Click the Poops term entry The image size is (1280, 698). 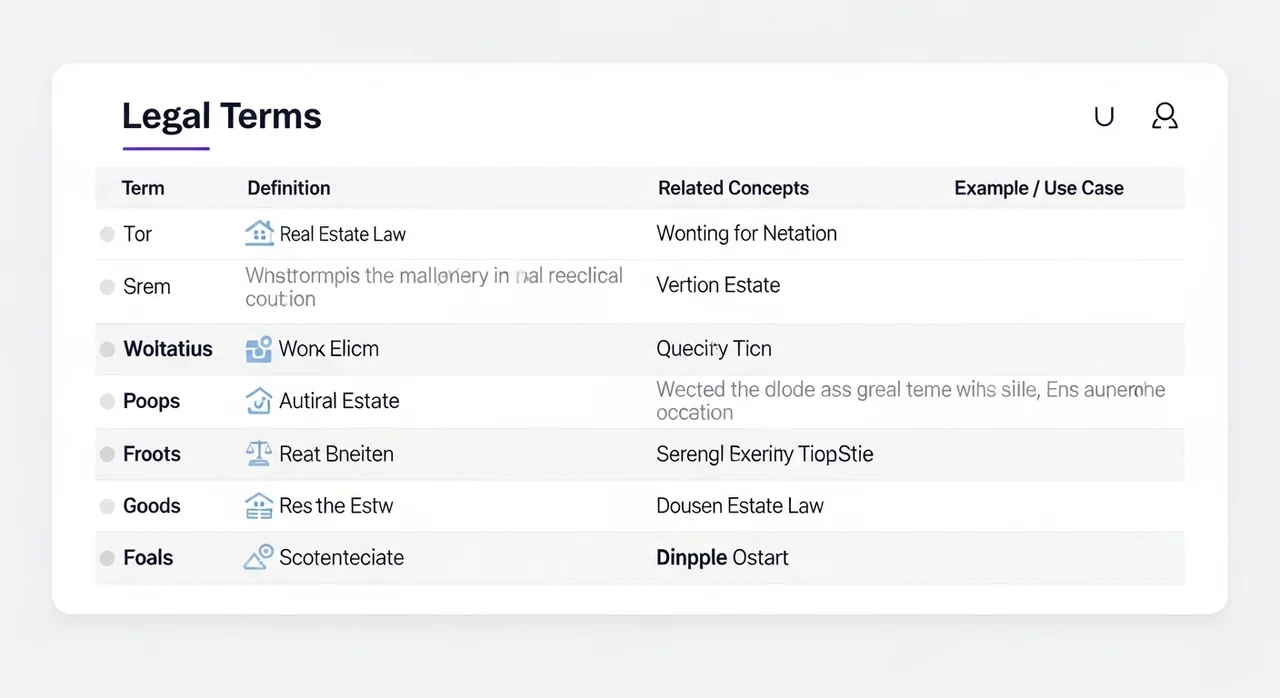[151, 401]
